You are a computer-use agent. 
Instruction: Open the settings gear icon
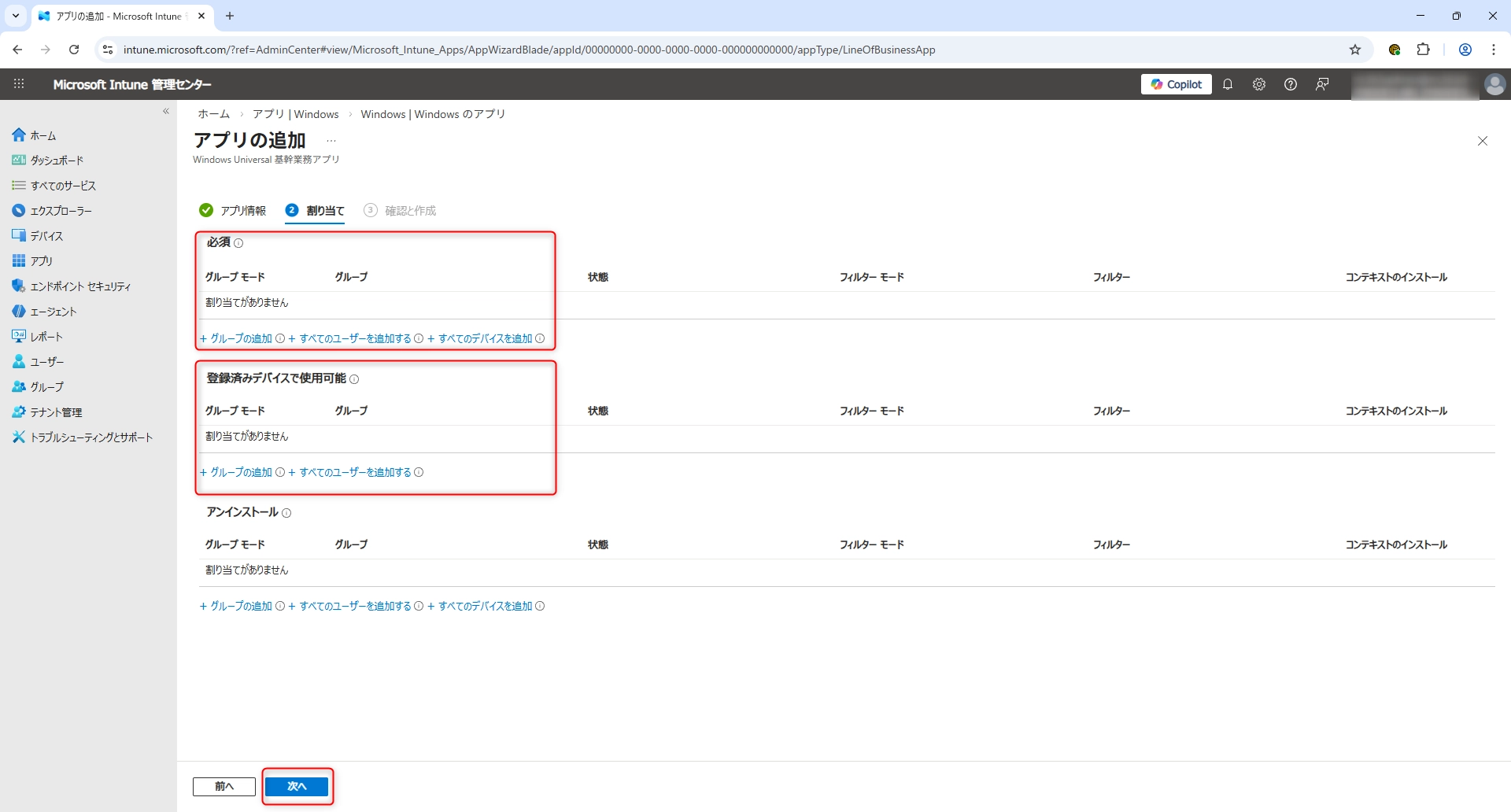[1259, 84]
